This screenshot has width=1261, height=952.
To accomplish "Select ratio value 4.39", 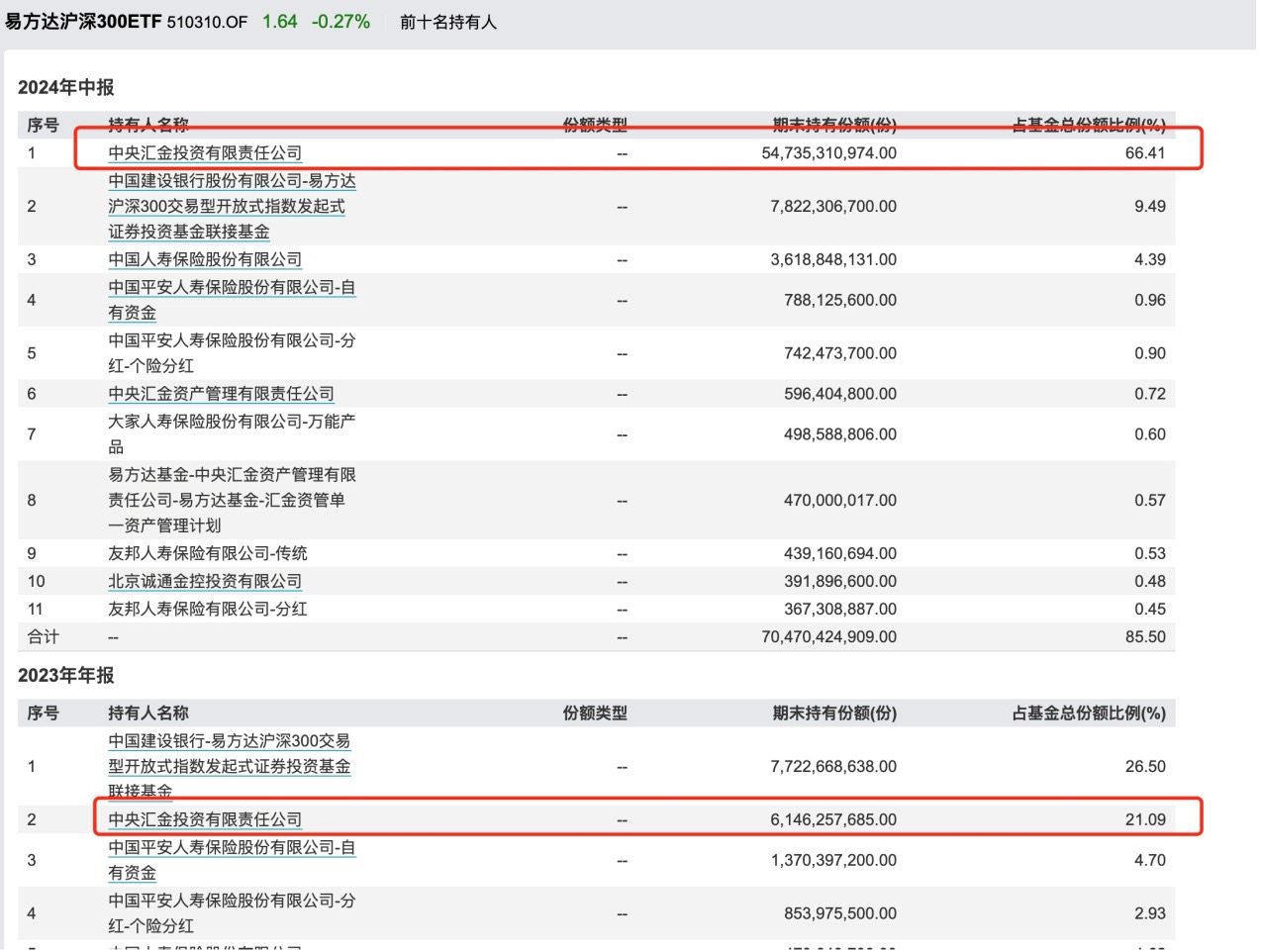I will (1150, 260).
